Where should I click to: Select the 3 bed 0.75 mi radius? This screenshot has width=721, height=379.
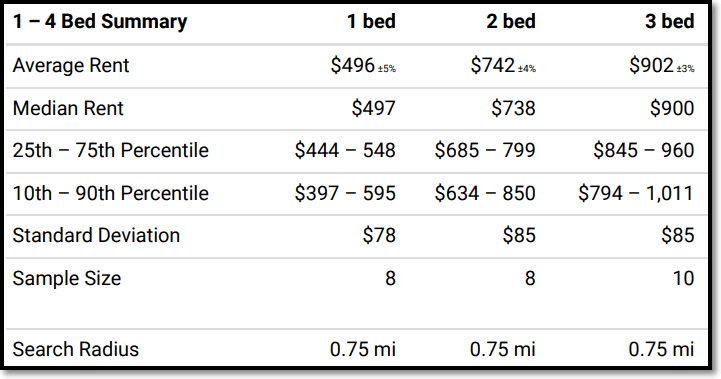tap(661, 349)
